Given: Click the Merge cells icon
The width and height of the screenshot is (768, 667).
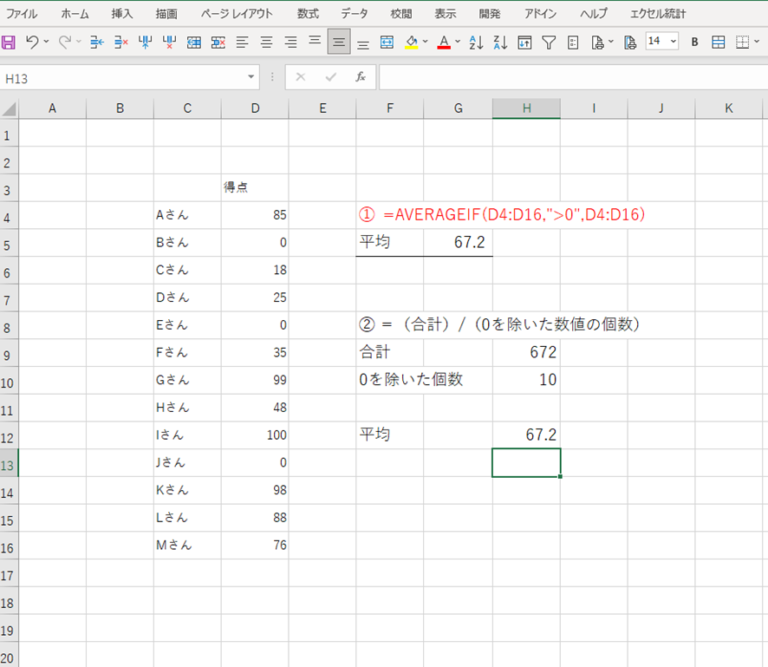Looking at the screenshot, I should (x=194, y=43).
